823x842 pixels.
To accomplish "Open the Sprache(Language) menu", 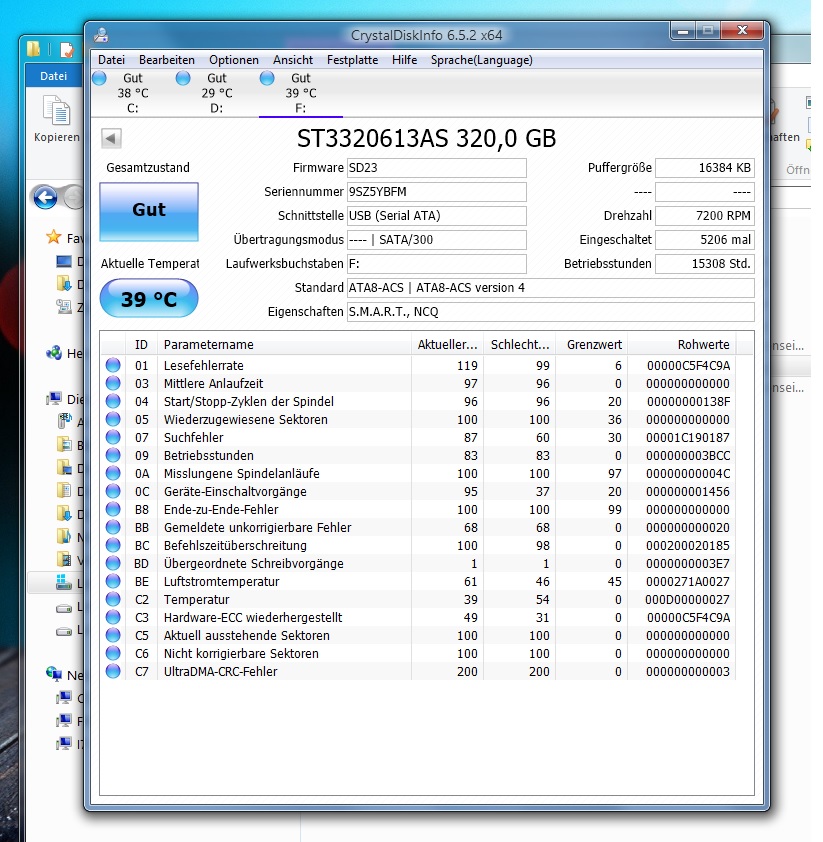I will [x=482, y=60].
